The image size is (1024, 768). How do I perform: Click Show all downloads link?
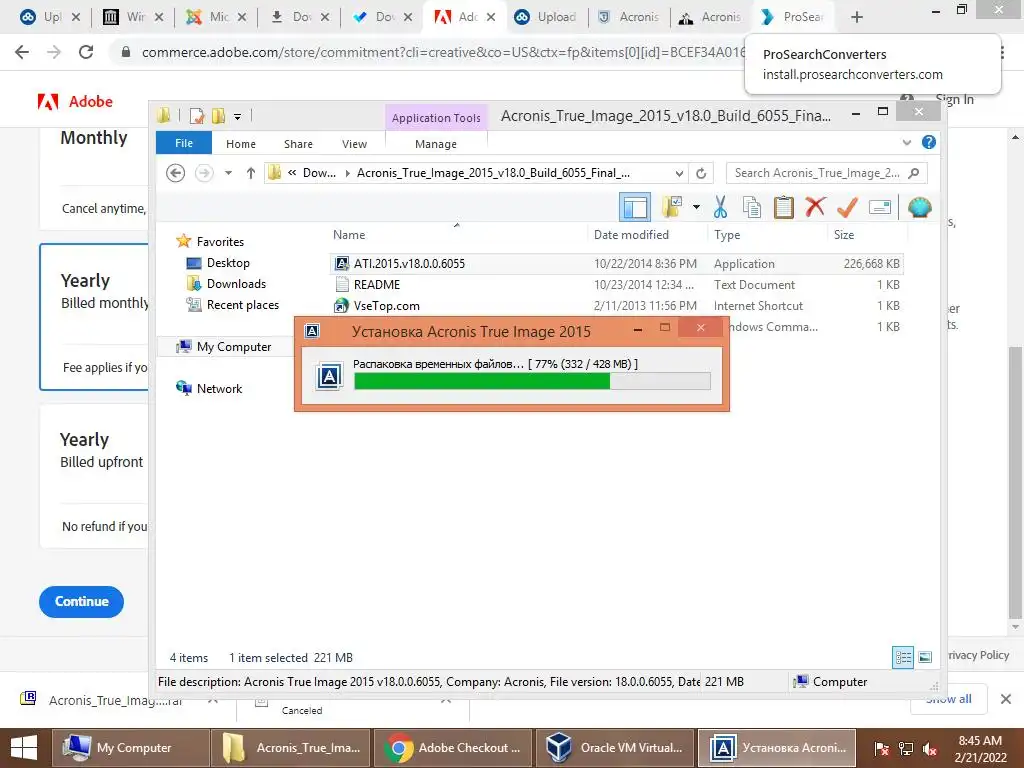pos(948,699)
